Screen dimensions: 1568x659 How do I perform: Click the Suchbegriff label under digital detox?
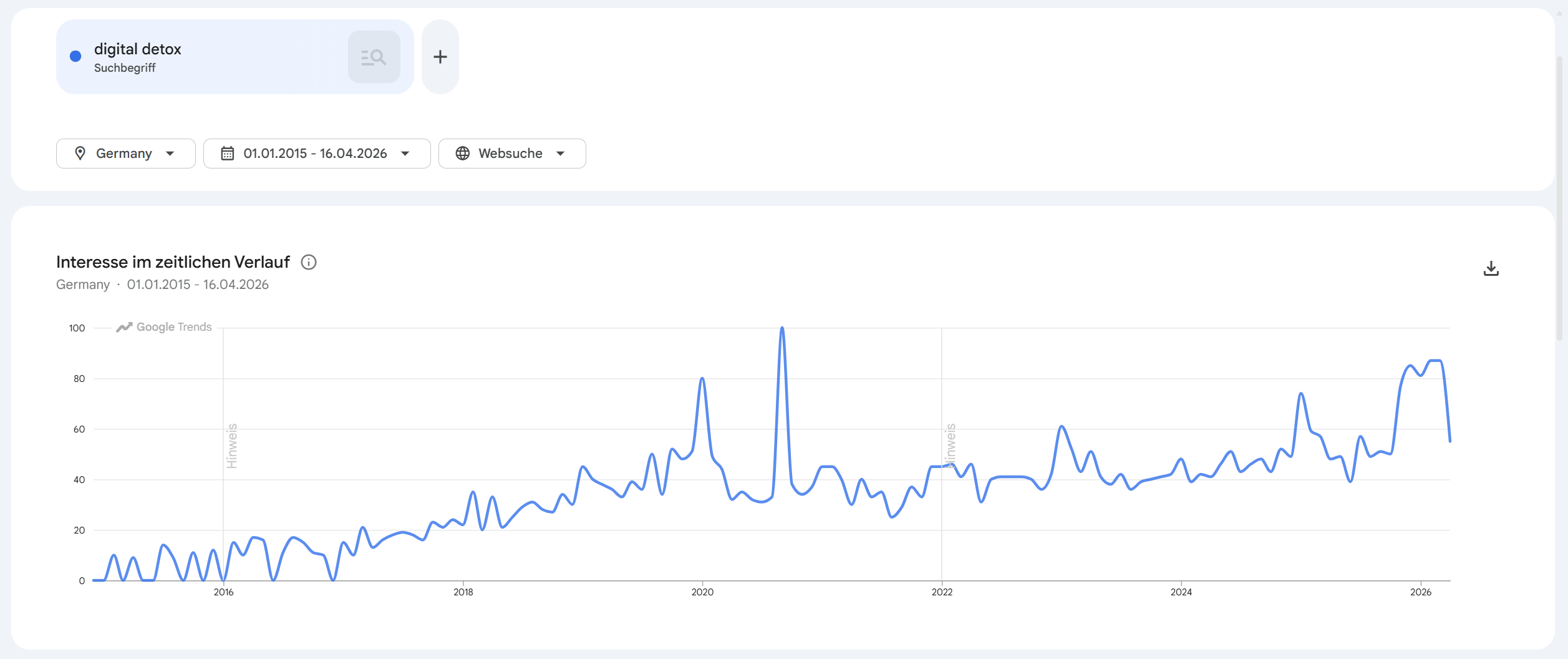coord(125,68)
